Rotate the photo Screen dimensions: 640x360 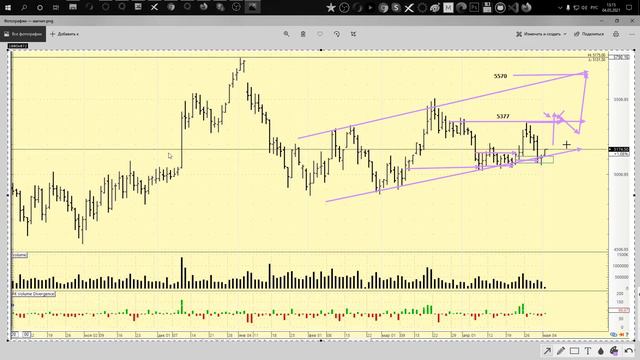(337, 34)
